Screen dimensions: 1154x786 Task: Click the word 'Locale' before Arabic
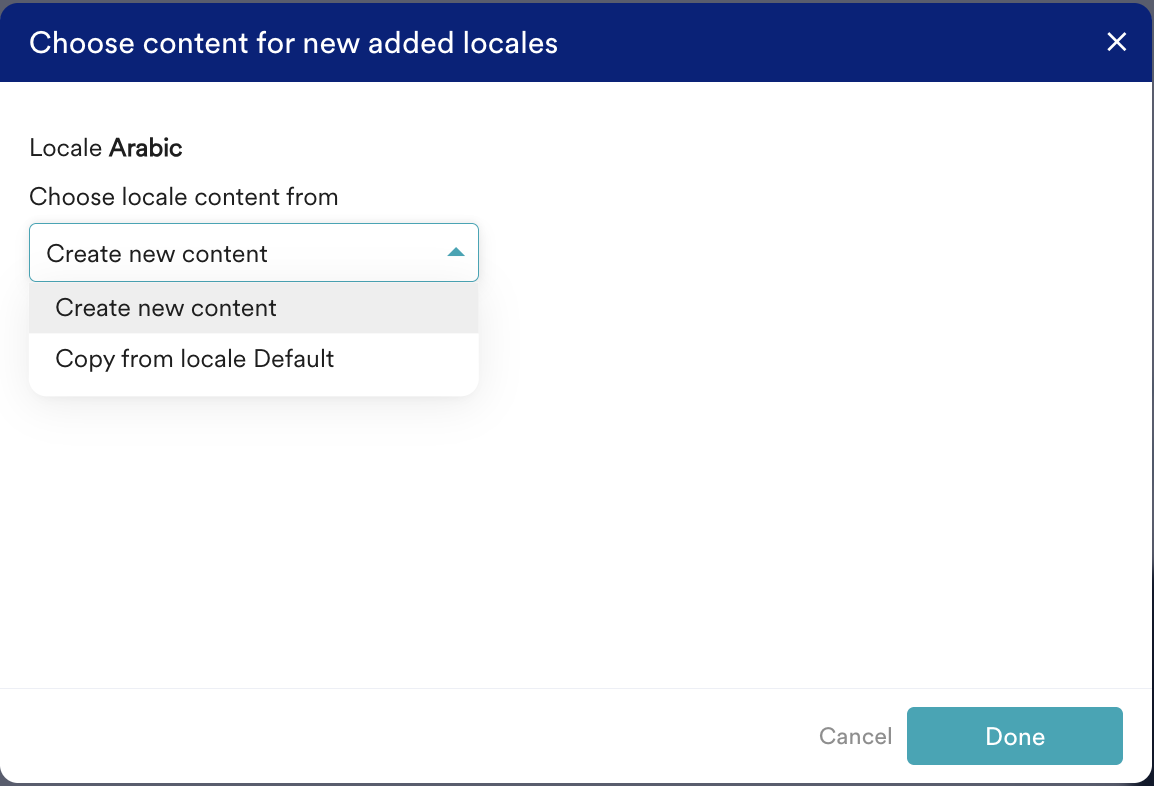66,149
